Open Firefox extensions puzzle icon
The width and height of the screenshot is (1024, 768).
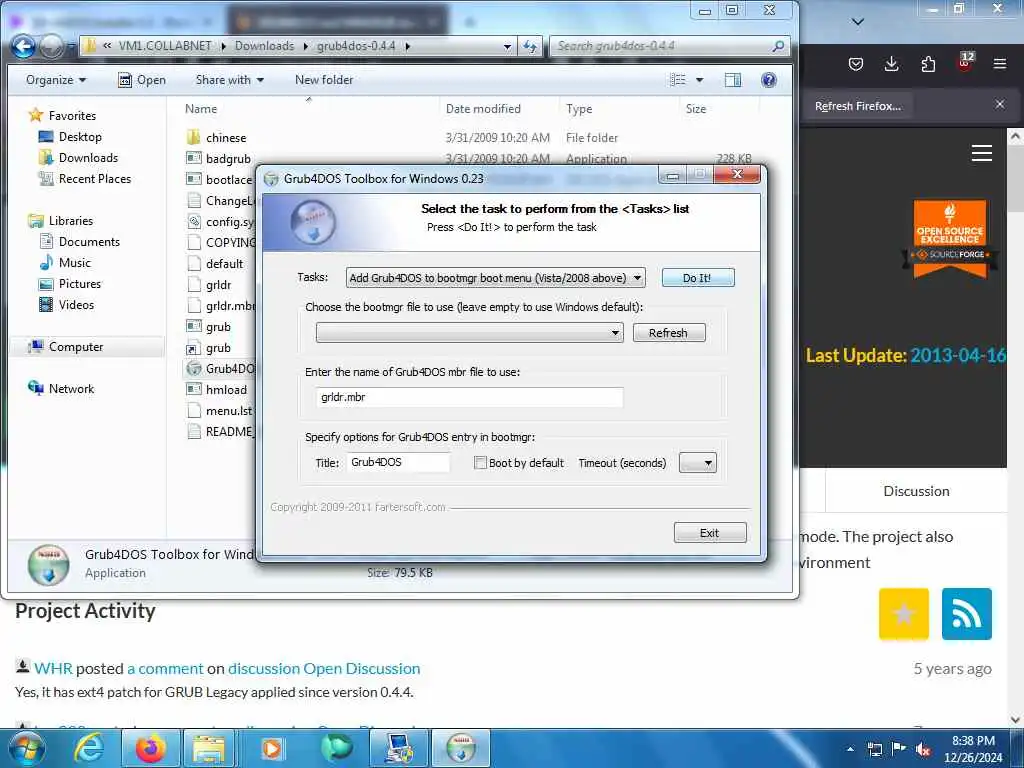coord(927,63)
